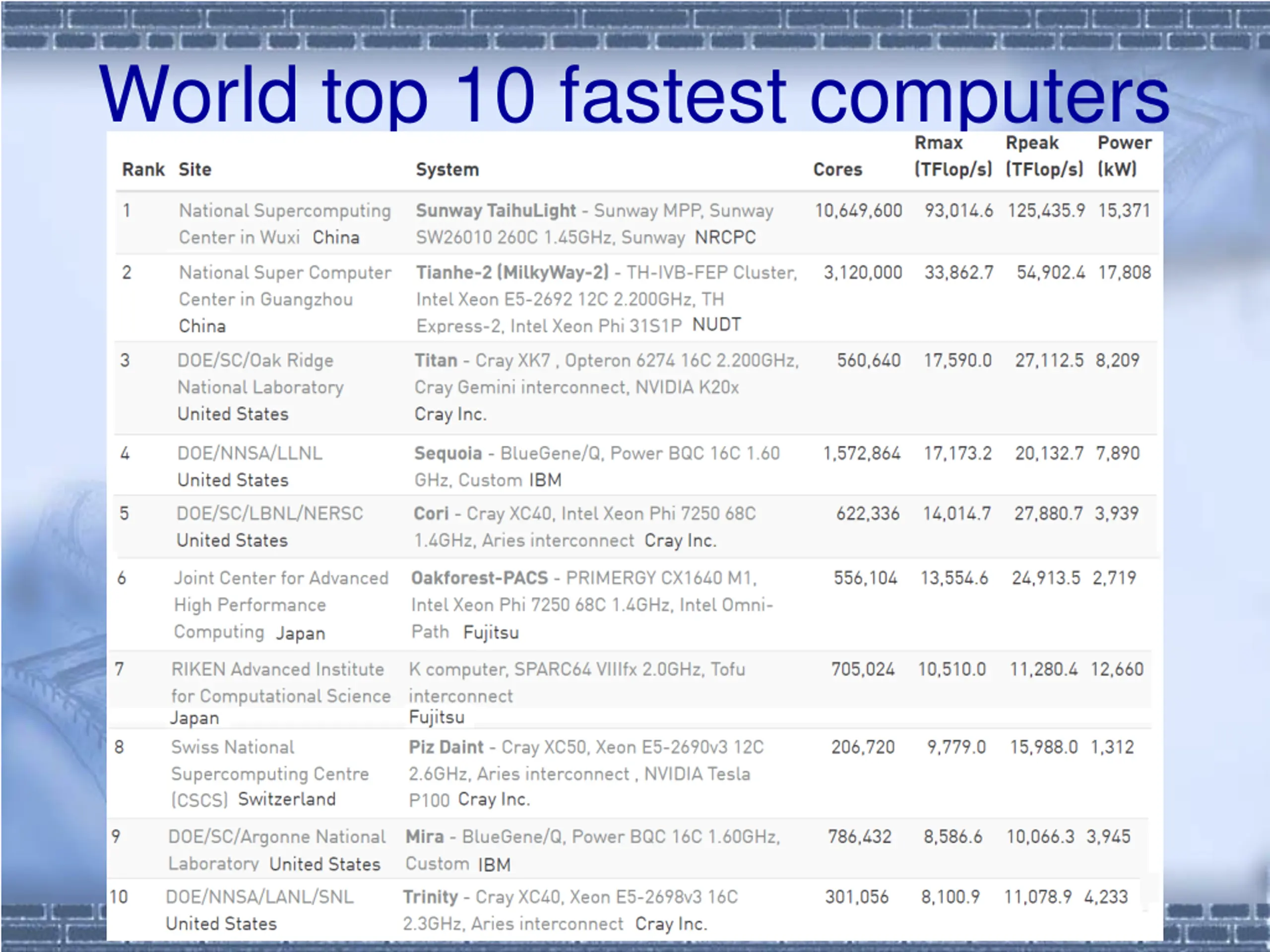
Task: Click Rpeak value '15,988.0'
Action: tap(1044, 747)
